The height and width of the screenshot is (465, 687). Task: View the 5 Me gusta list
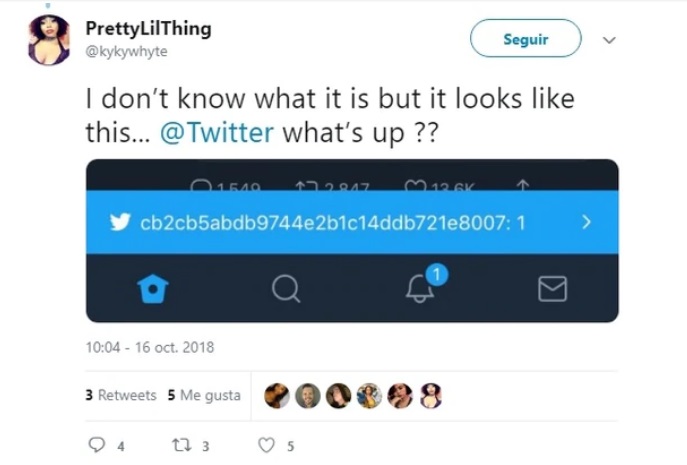[x=204, y=395]
